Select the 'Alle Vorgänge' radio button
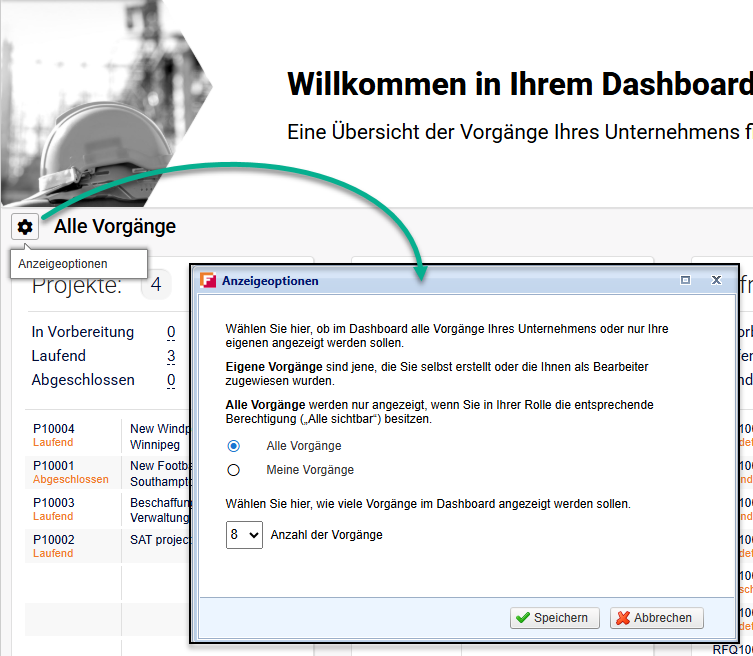This screenshot has width=753, height=656. (x=234, y=446)
